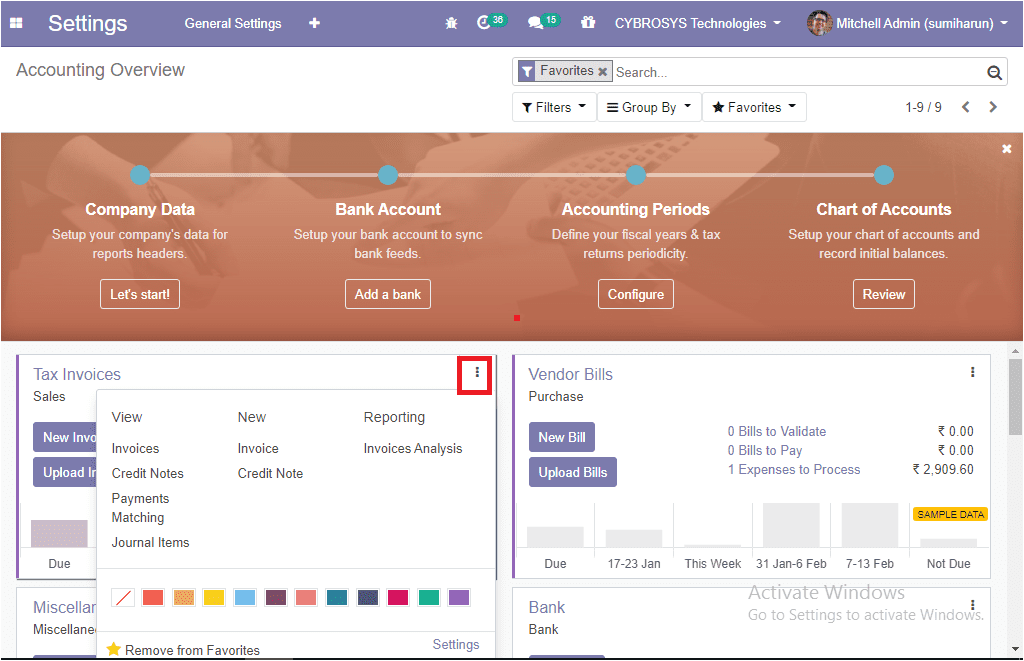Click Upload Bills button

(x=573, y=472)
